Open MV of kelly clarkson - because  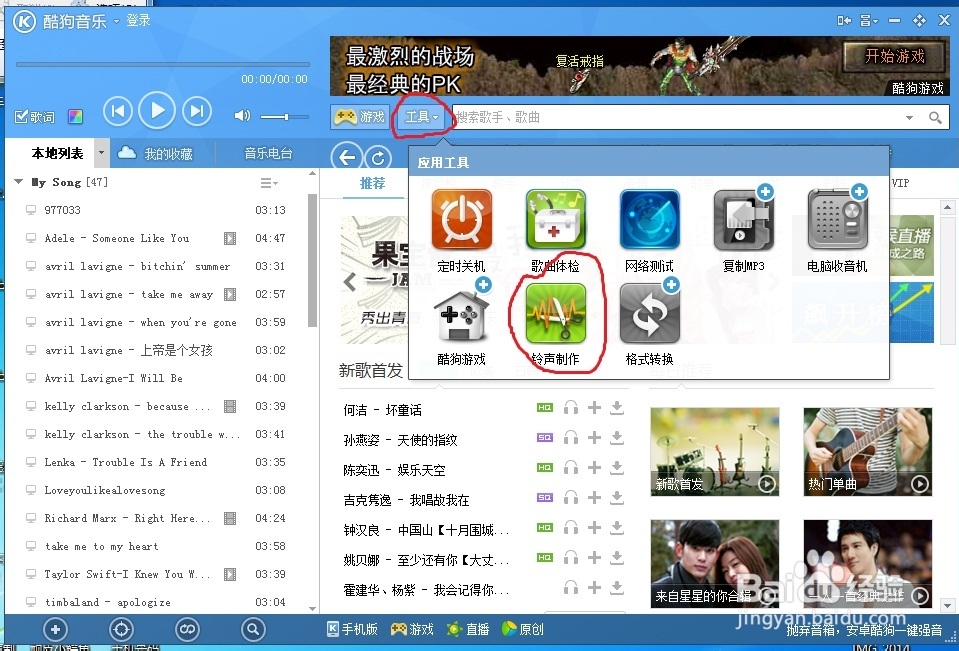(x=230, y=406)
